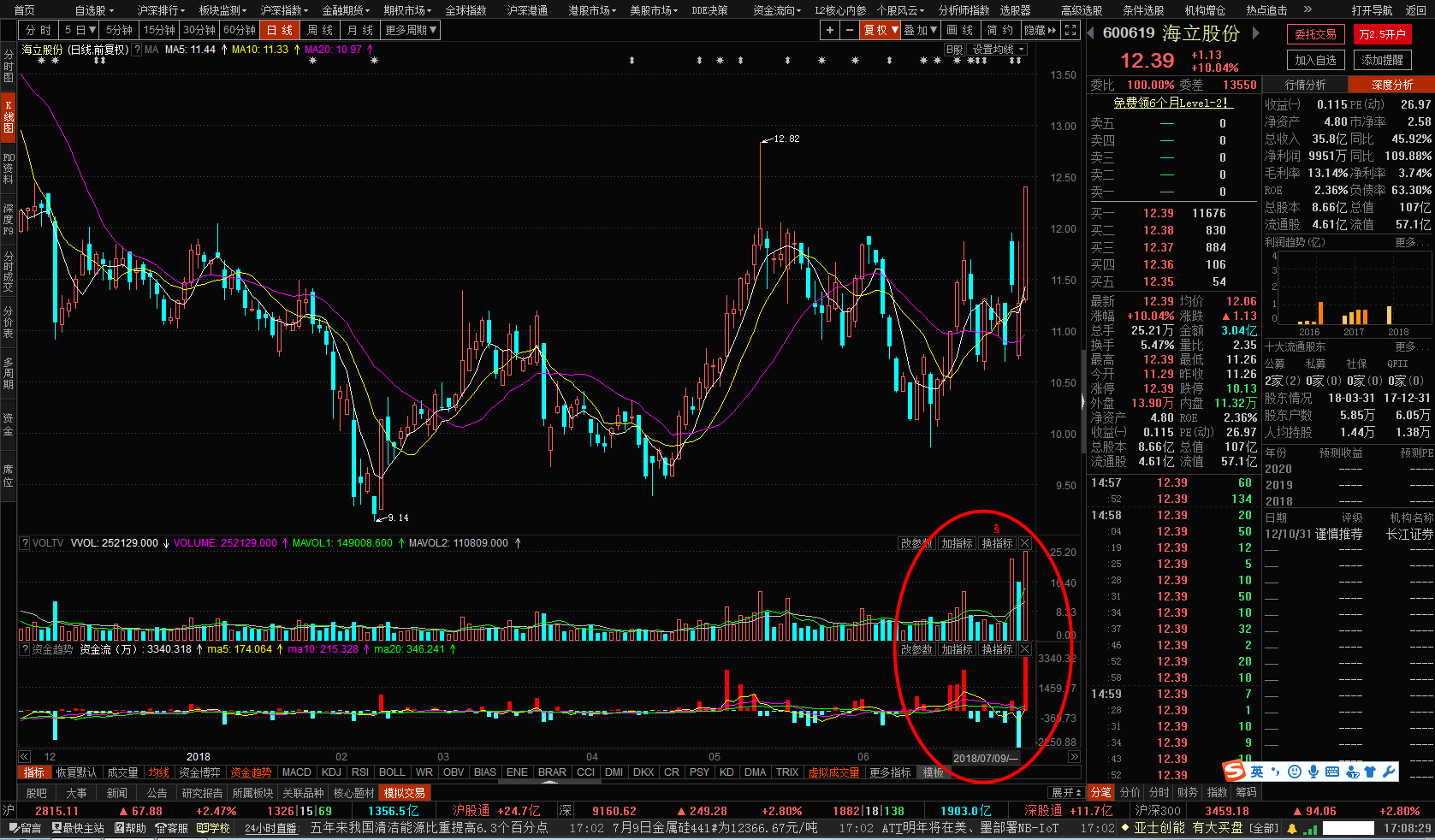Toggle 简约 simple view mode

[x=1000, y=30]
